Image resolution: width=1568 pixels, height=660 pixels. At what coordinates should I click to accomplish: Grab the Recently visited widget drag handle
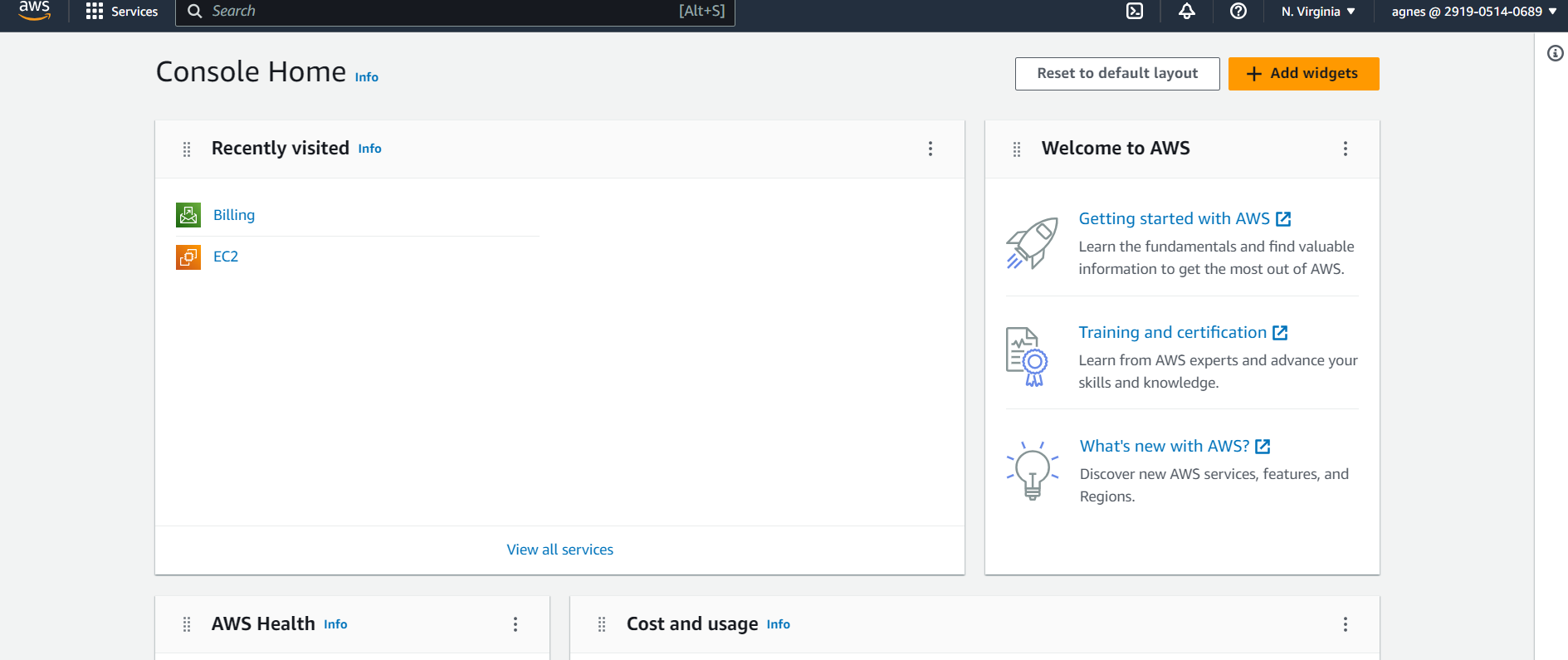click(x=187, y=149)
